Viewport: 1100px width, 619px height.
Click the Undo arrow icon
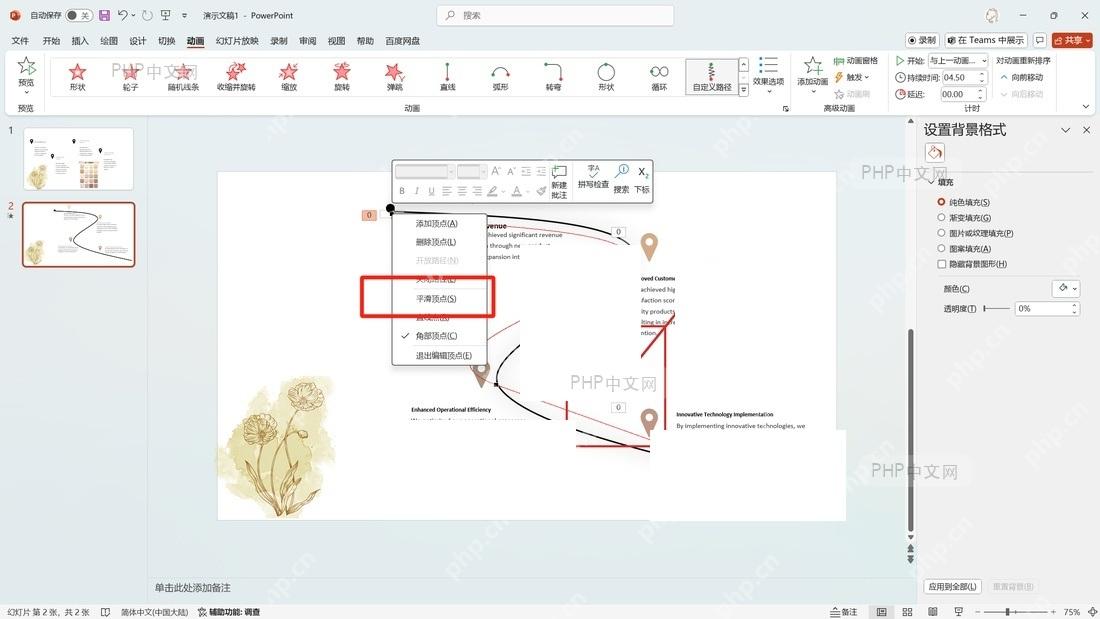tap(123, 15)
